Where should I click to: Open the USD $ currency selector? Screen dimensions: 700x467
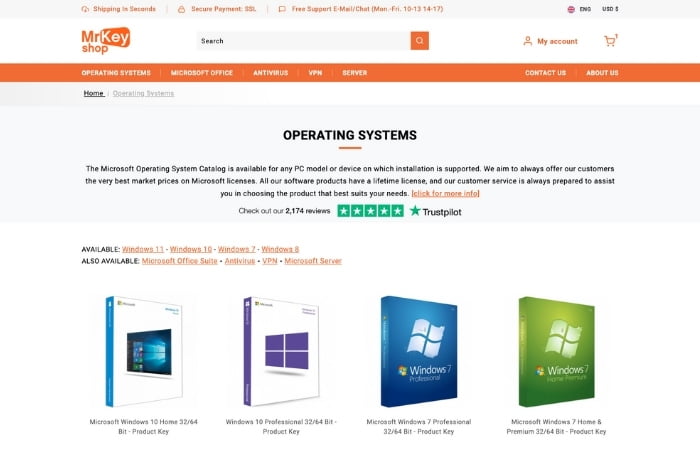(610, 9)
